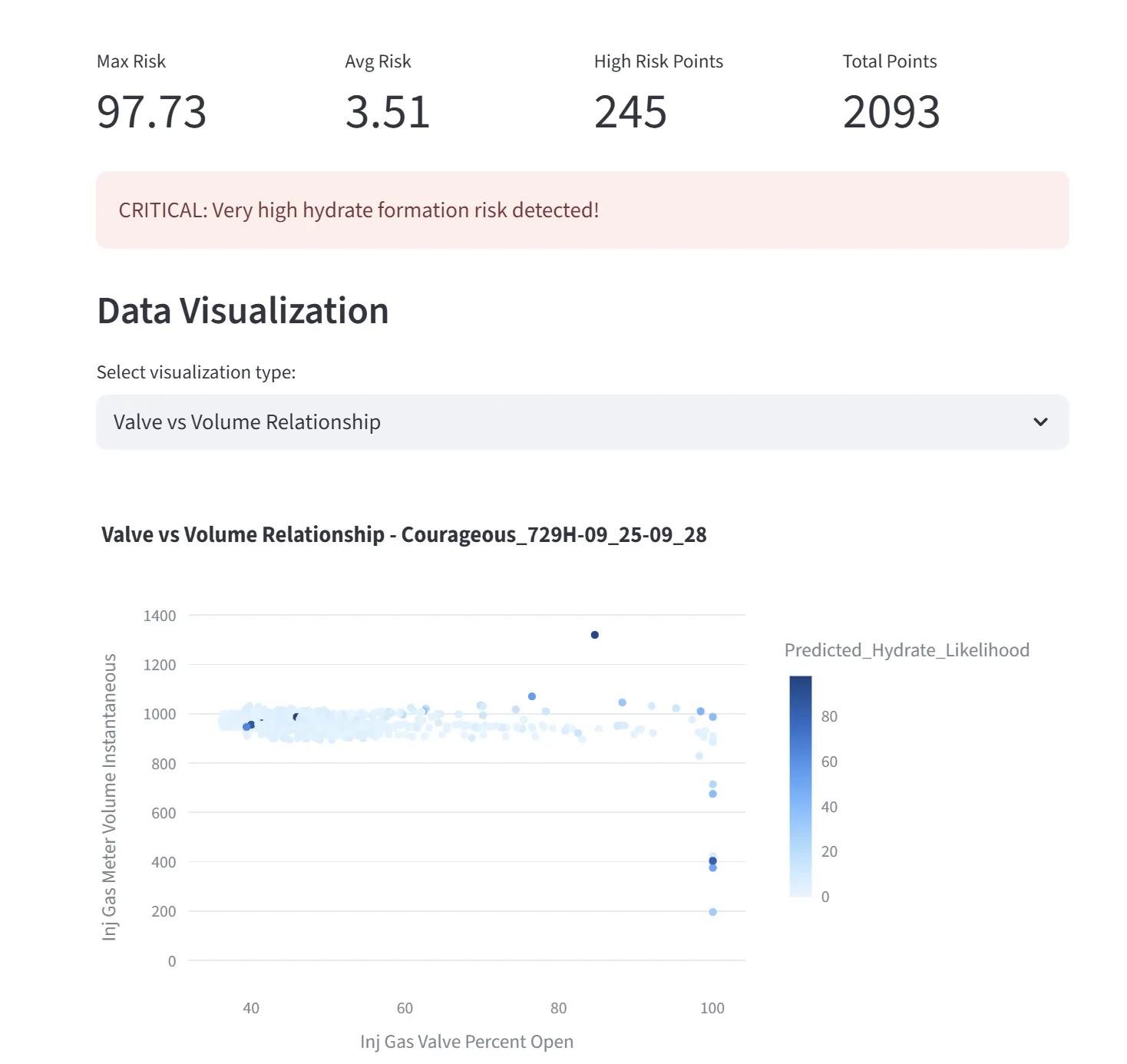Click the Total Points value 2093
This screenshot has width=1127, height=1064.
pos(891,112)
